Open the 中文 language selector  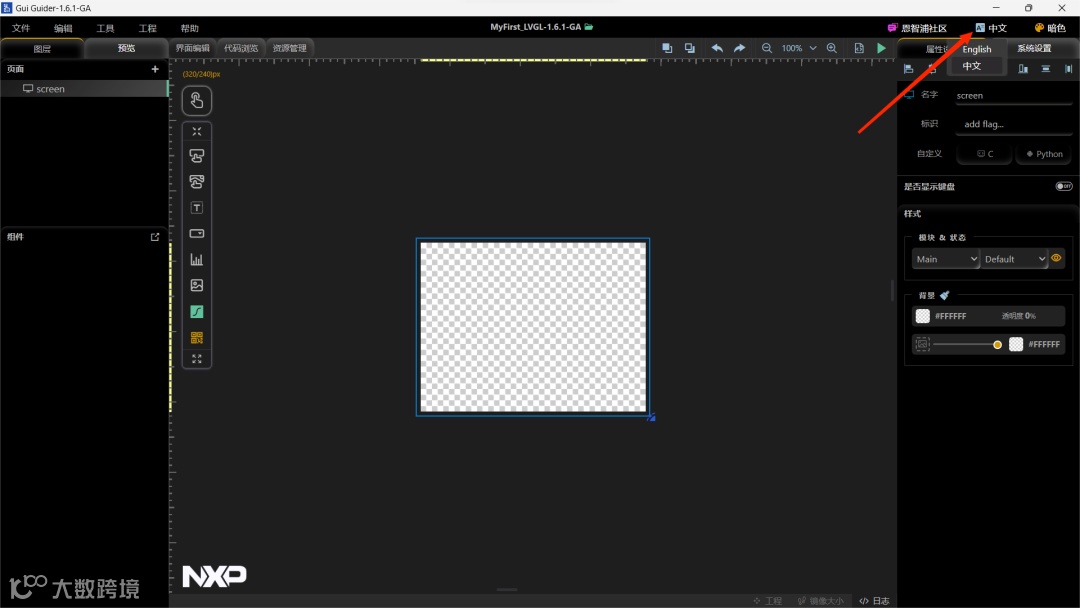(x=990, y=28)
